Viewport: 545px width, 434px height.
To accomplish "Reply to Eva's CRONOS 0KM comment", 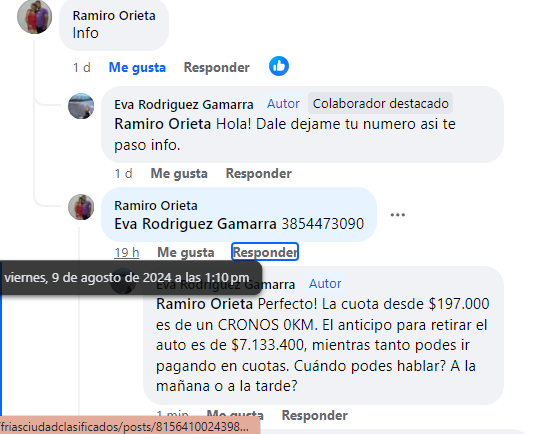I will [315, 415].
